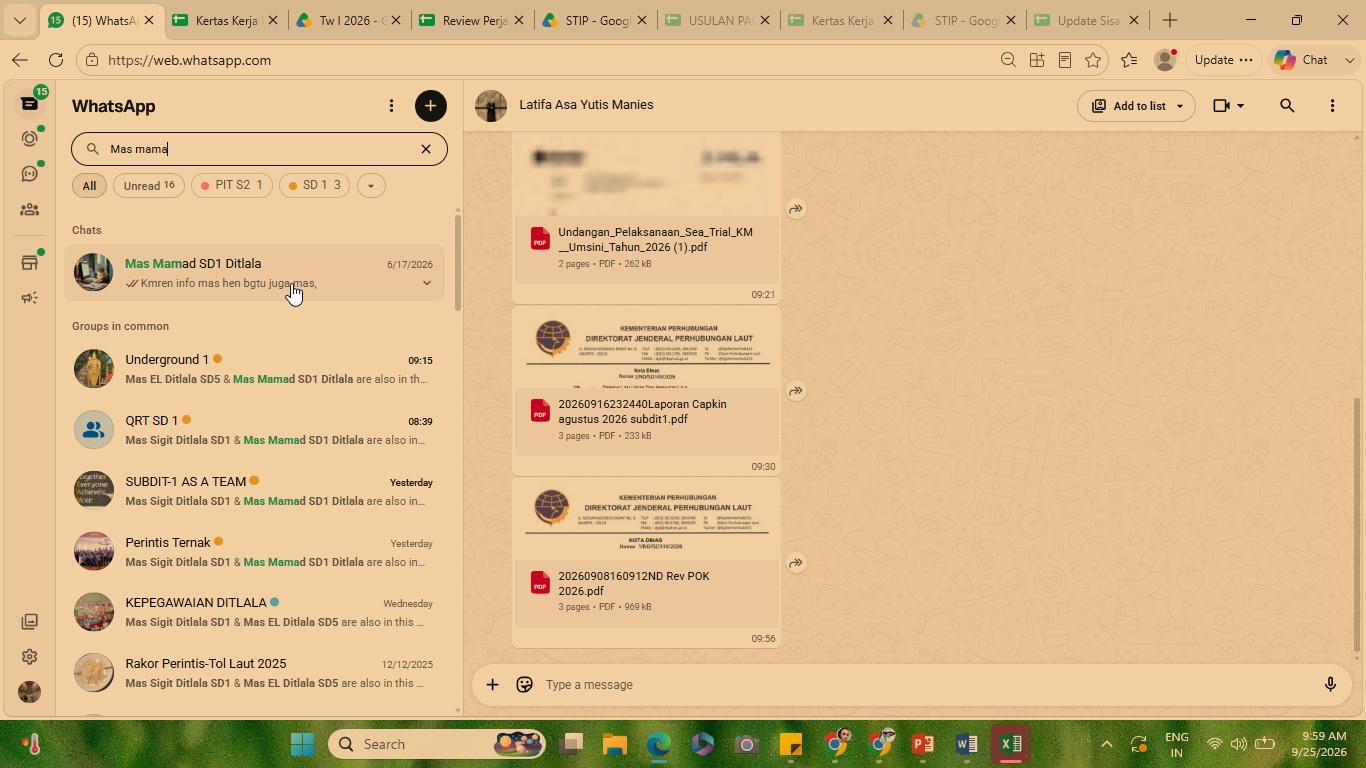Toggle the Unread chats filter
Screen dimensions: 1366x768
(x=149, y=186)
